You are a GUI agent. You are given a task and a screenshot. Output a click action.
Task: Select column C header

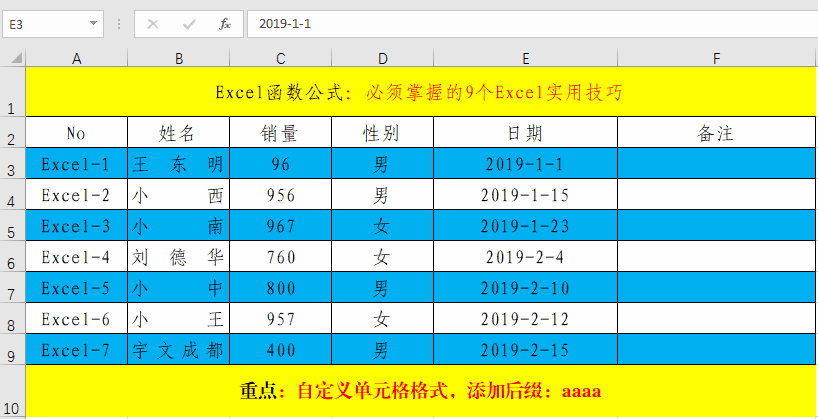pyautogui.click(x=281, y=58)
